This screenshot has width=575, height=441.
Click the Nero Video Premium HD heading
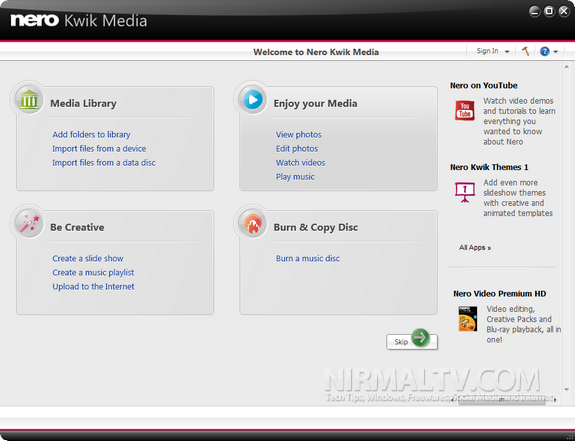click(x=499, y=294)
